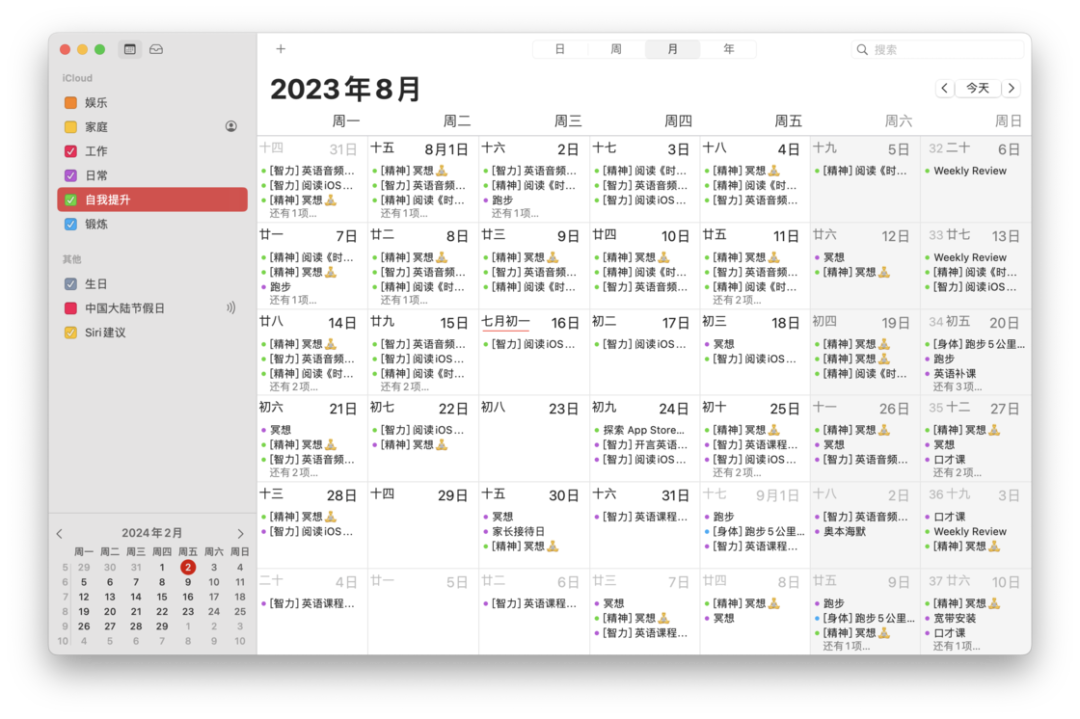Toggle the 中国大陆节假日 calendar checkbox
Image resolution: width=1080 pixels, height=719 pixels.
(x=70, y=308)
